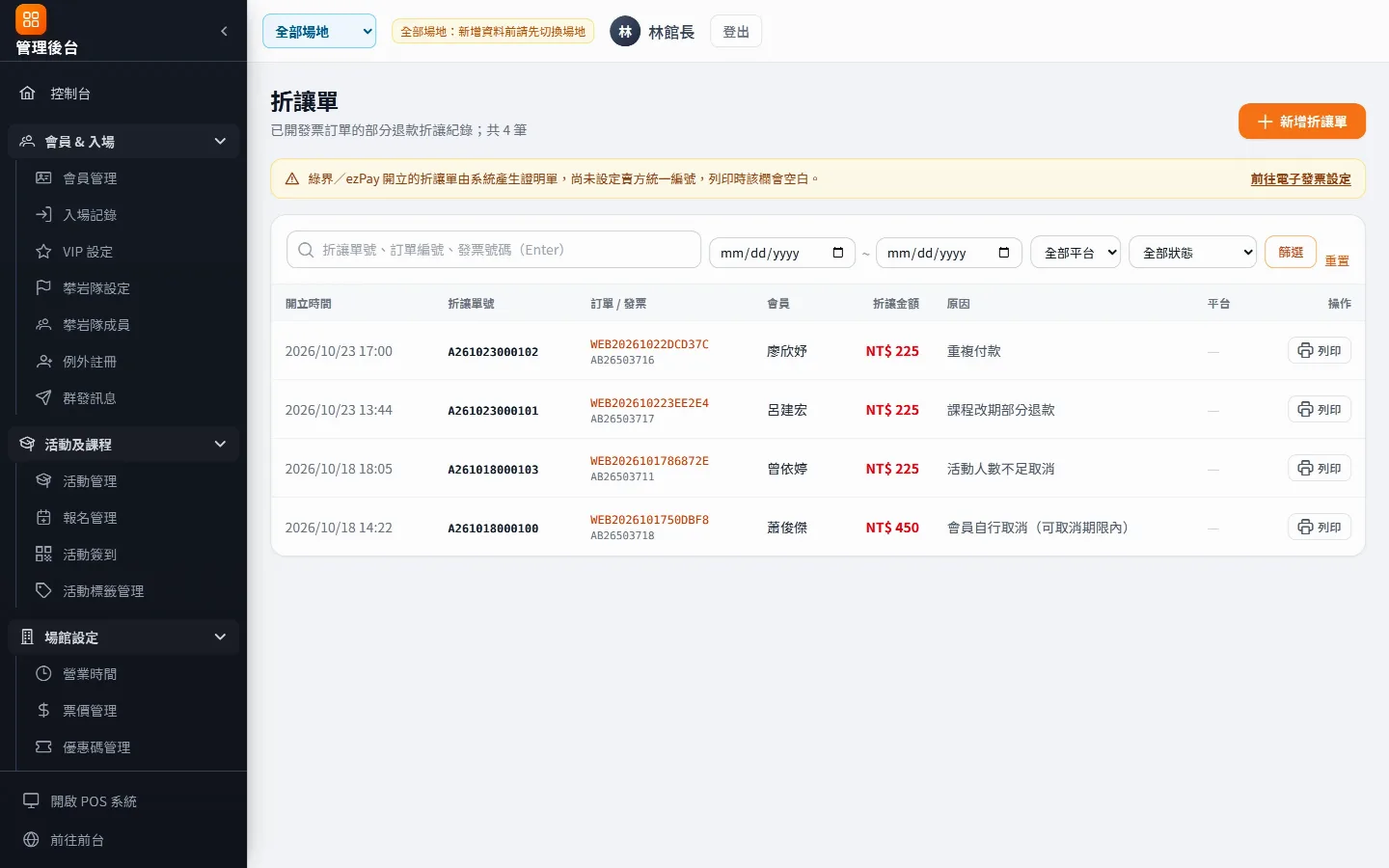1389x868 pixels.
Task: Click the QR code icon beside 活動簽到
Action: point(43,554)
